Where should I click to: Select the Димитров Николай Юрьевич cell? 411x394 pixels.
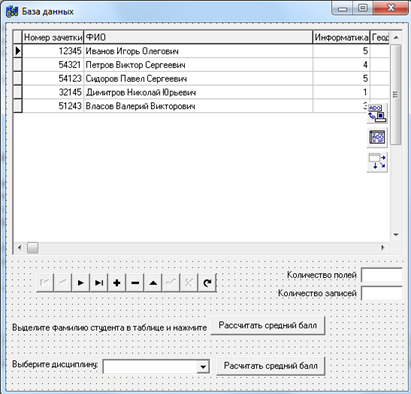click(x=198, y=92)
